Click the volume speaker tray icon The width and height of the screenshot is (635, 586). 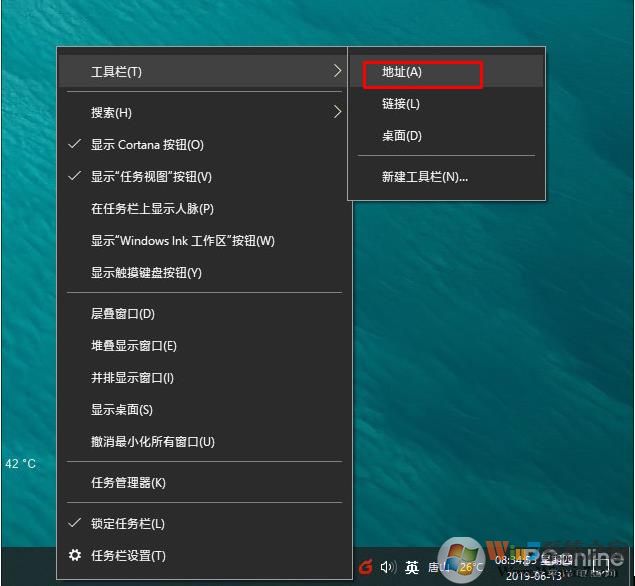[388, 567]
